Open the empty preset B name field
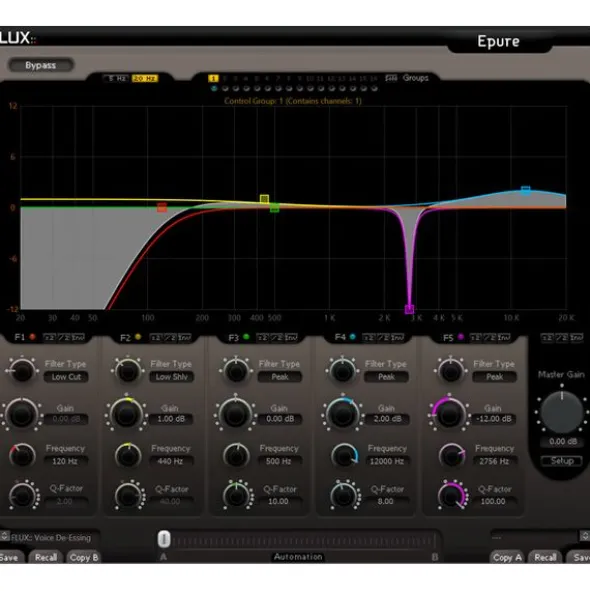The width and height of the screenshot is (590, 591). 535,537
